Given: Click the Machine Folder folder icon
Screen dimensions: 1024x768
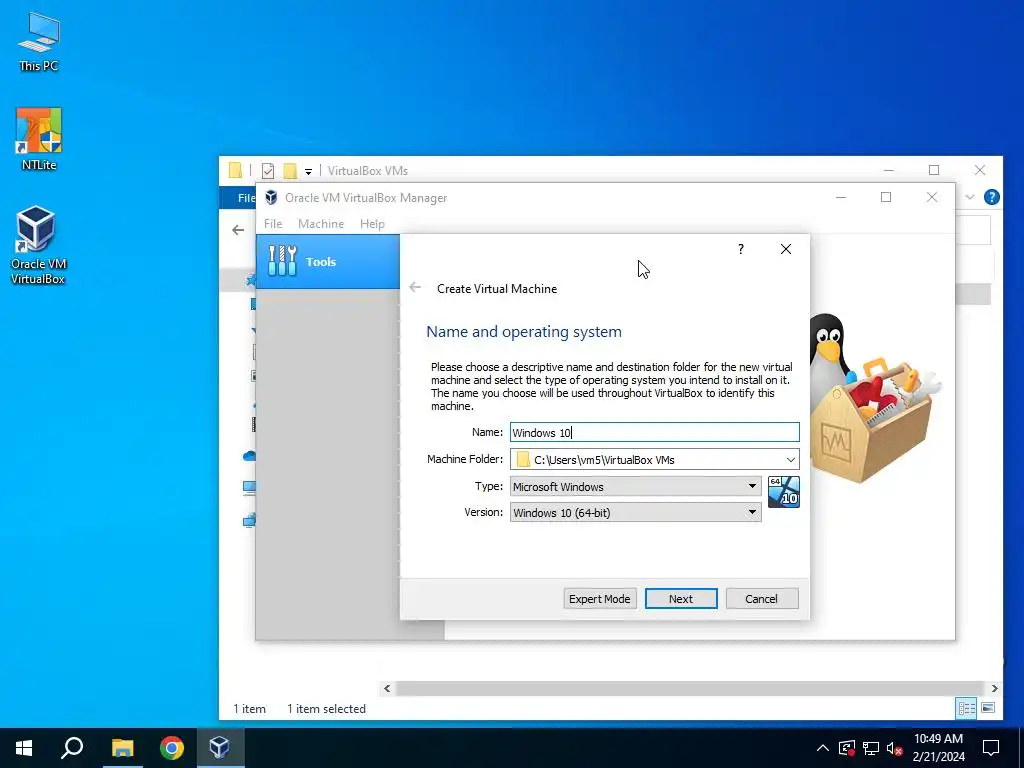Looking at the screenshot, I should 522,460.
